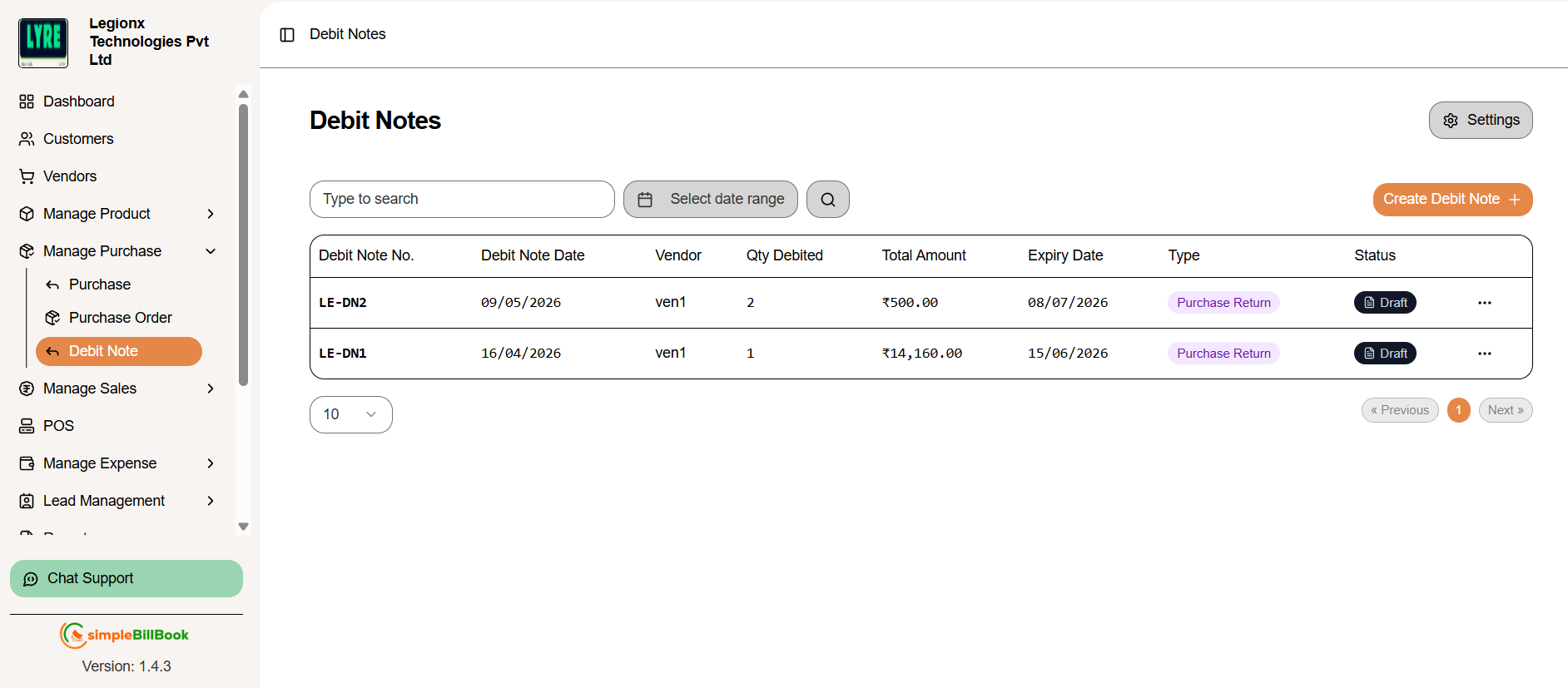
Task: Click the calendar icon in date range
Action: pyautogui.click(x=645, y=200)
